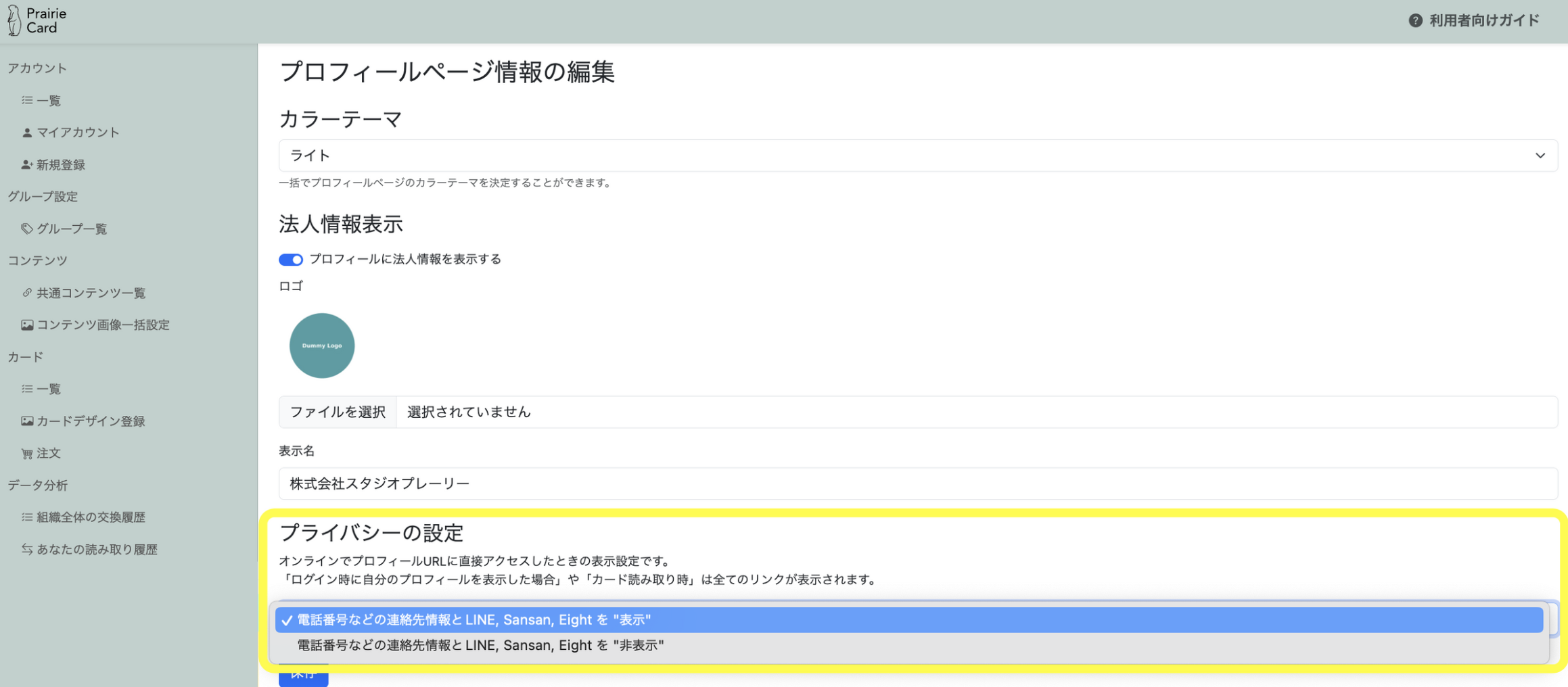Go to マイアカウント page
1568x687 pixels.
(x=78, y=133)
